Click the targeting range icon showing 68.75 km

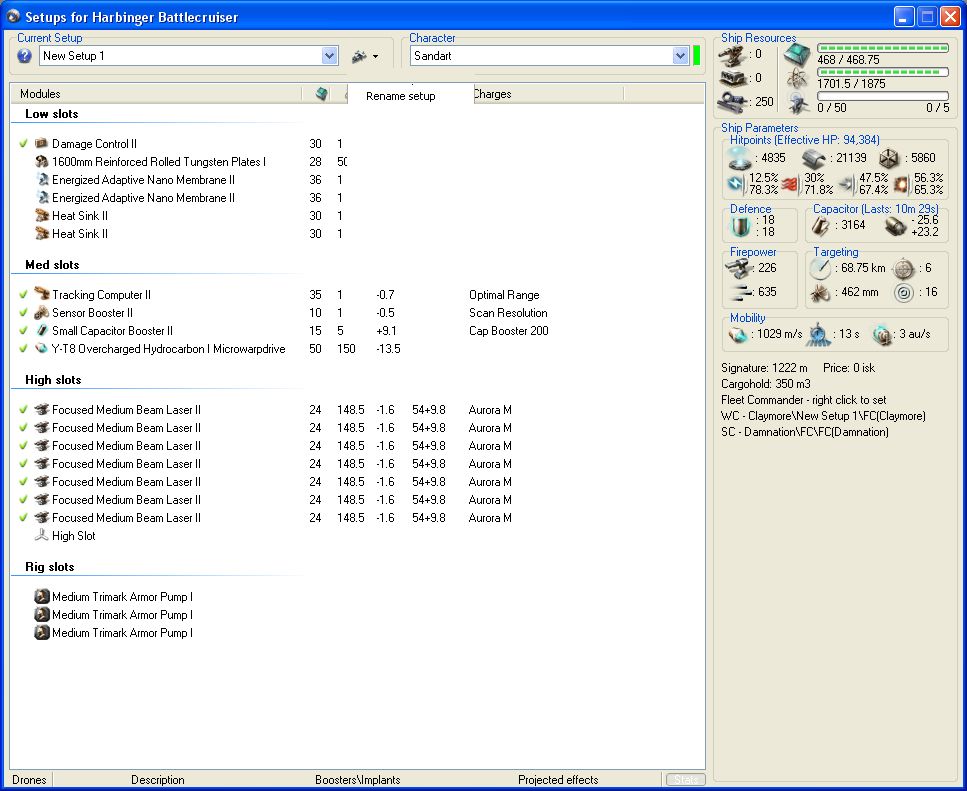[x=820, y=268]
